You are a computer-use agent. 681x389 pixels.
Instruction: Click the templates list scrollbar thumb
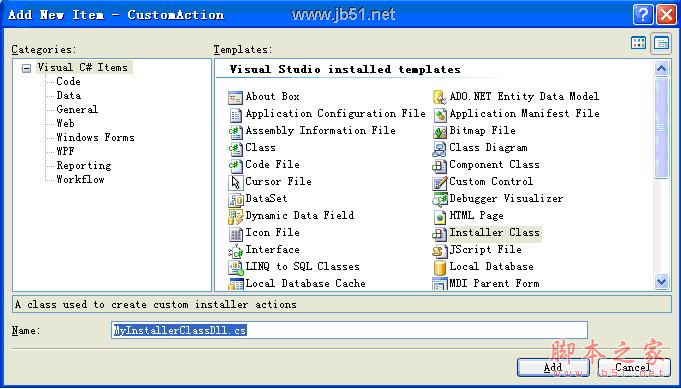coord(661,128)
